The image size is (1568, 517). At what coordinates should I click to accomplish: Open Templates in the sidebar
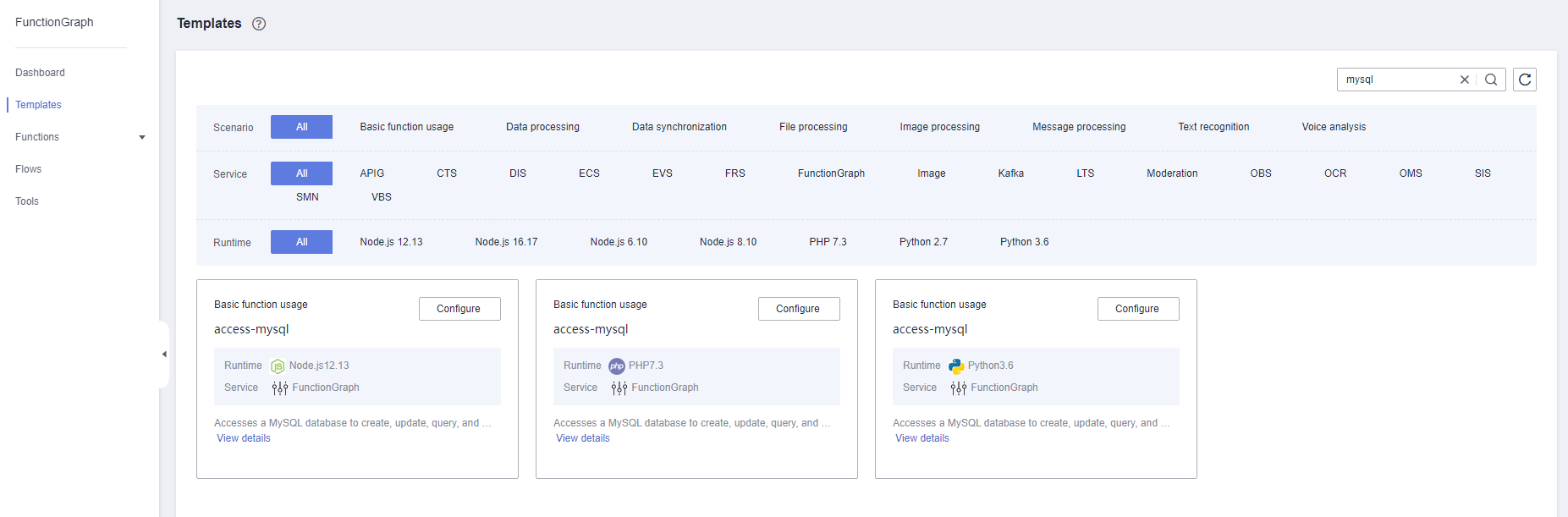[38, 105]
